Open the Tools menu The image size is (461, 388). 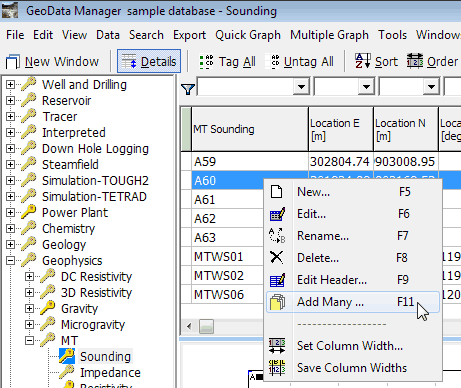392,35
